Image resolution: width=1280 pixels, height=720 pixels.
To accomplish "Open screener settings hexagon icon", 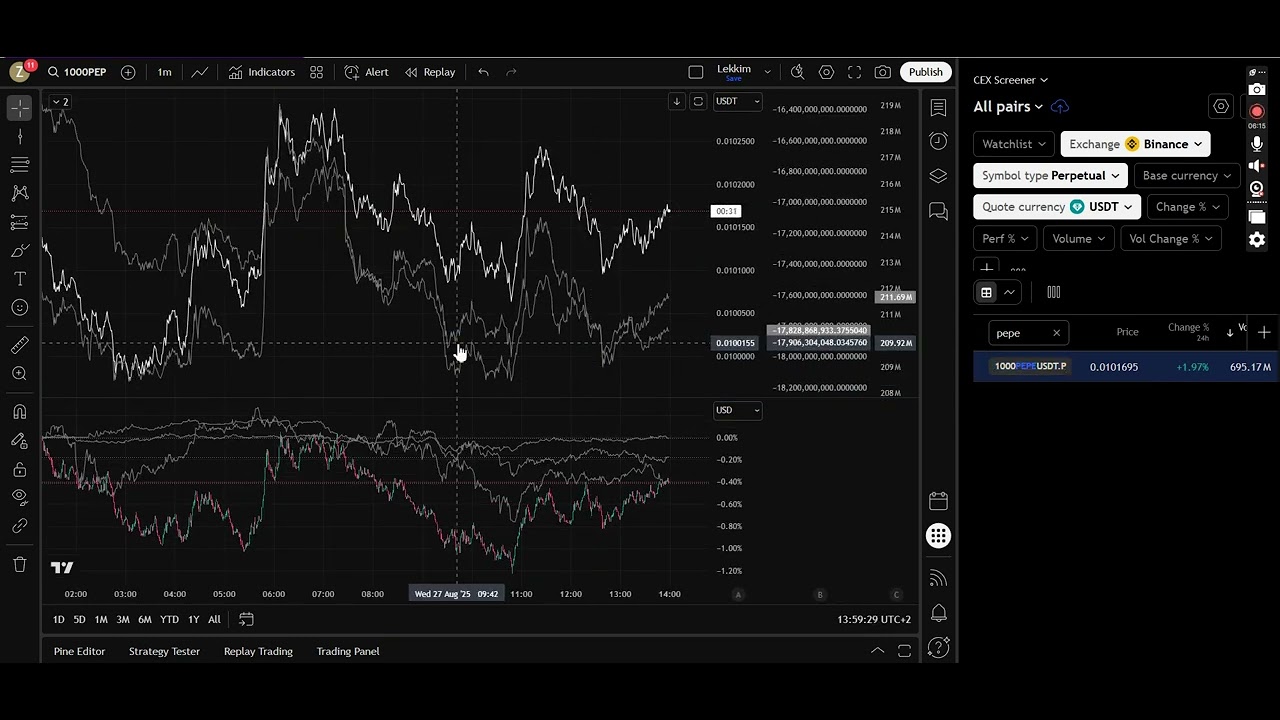I will click(1221, 107).
